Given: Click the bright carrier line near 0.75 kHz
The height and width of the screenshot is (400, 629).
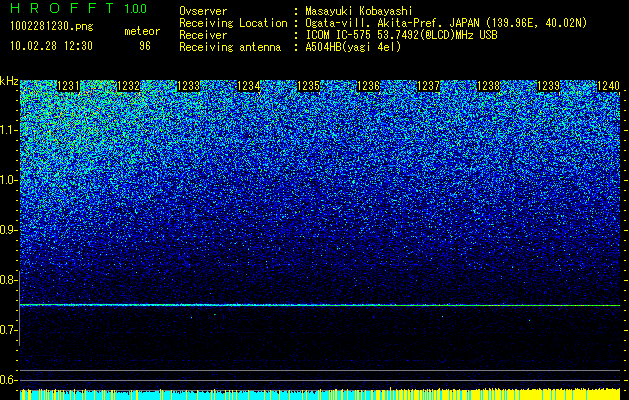Looking at the screenshot, I should 320,305.
